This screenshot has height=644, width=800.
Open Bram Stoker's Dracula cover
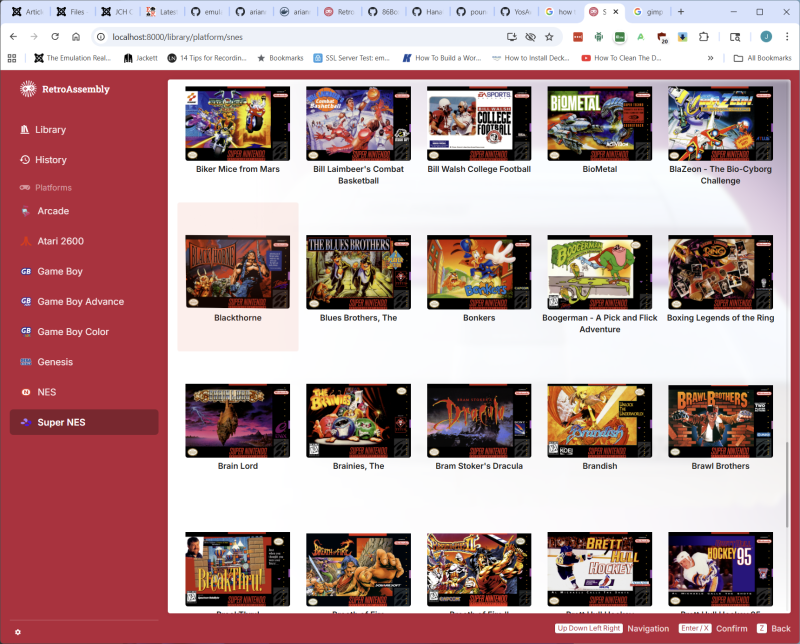[478, 419]
